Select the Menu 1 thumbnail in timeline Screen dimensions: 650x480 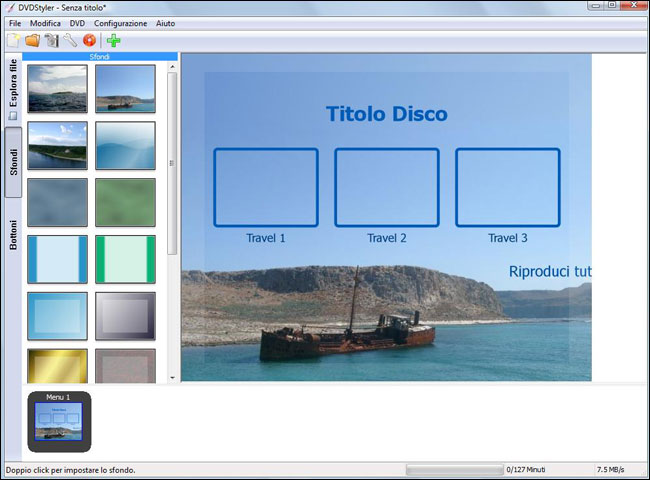59,422
